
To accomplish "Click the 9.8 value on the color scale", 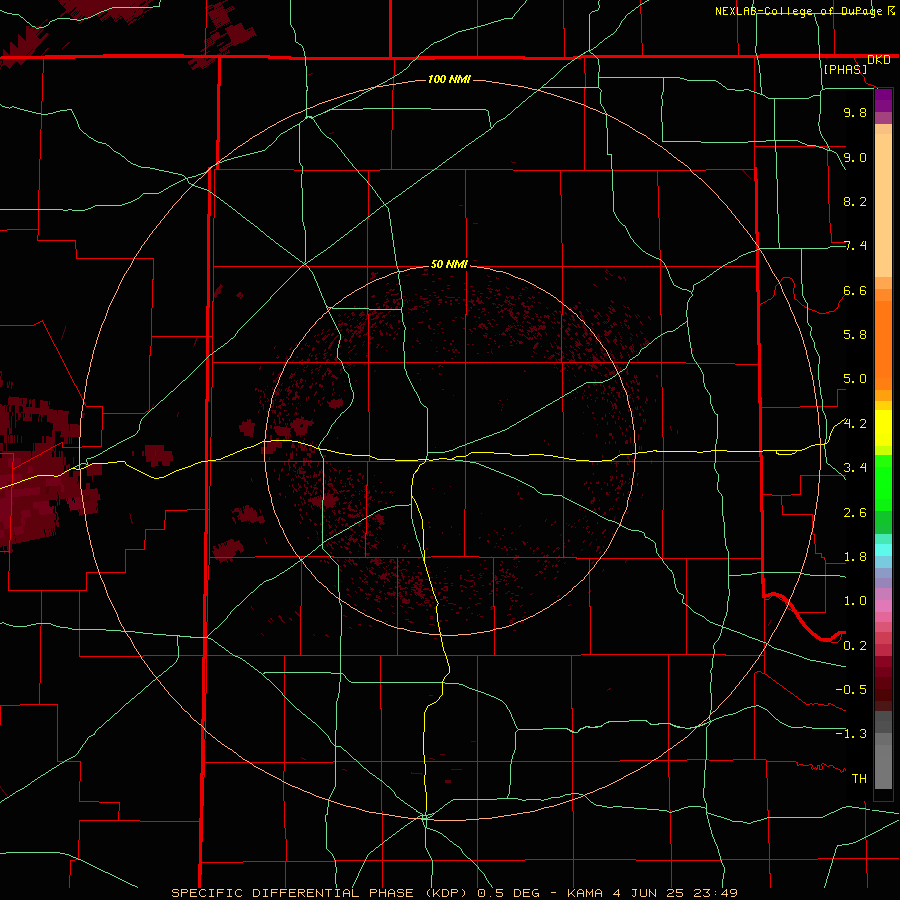I will [855, 112].
